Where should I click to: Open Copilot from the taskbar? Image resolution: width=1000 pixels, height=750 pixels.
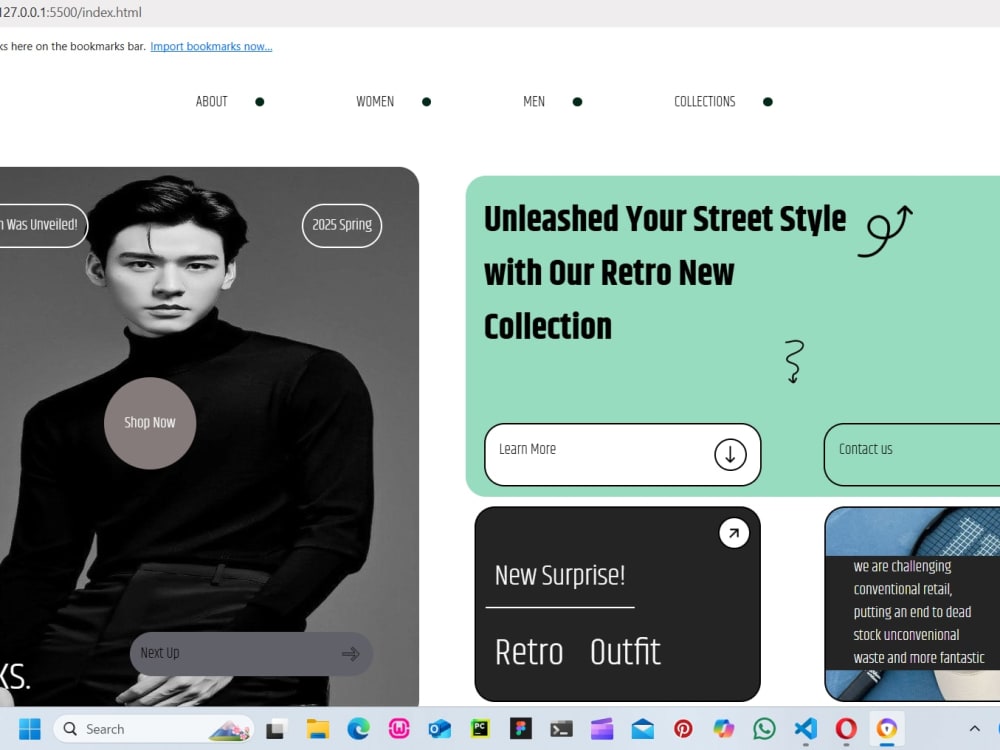tap(724, 729)
